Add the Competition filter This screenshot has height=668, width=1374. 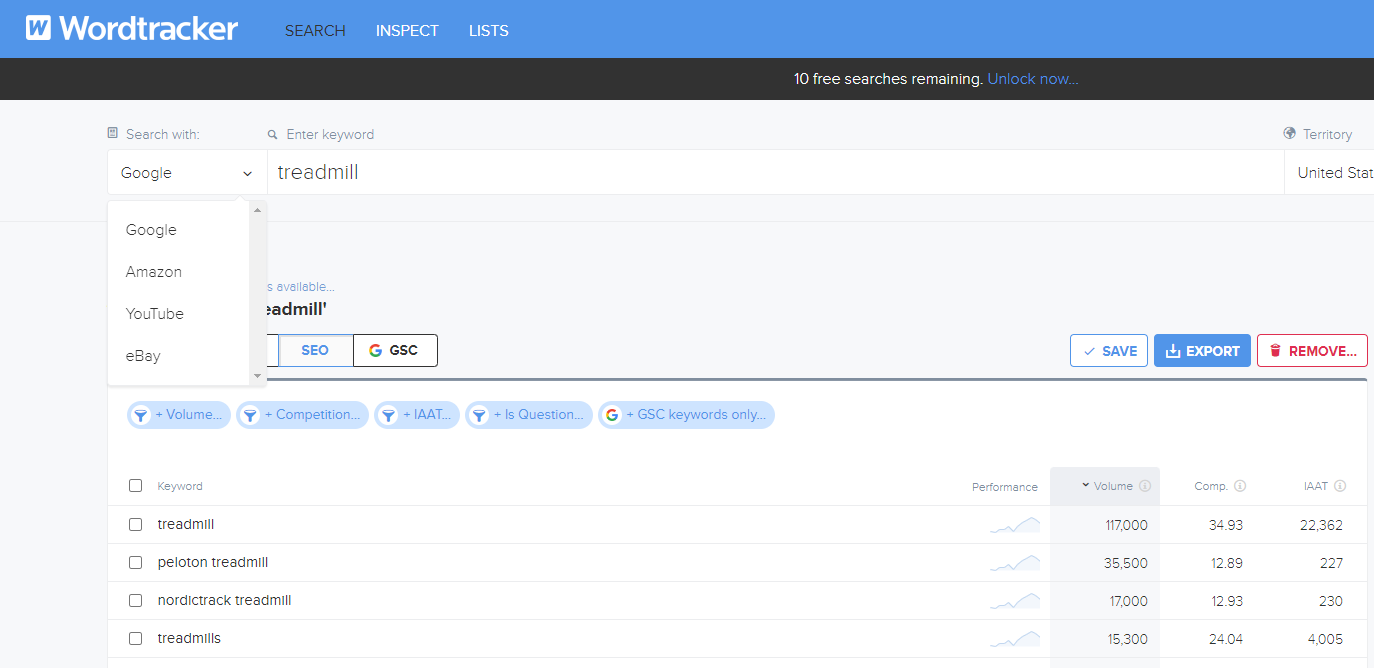pos(302,415)
